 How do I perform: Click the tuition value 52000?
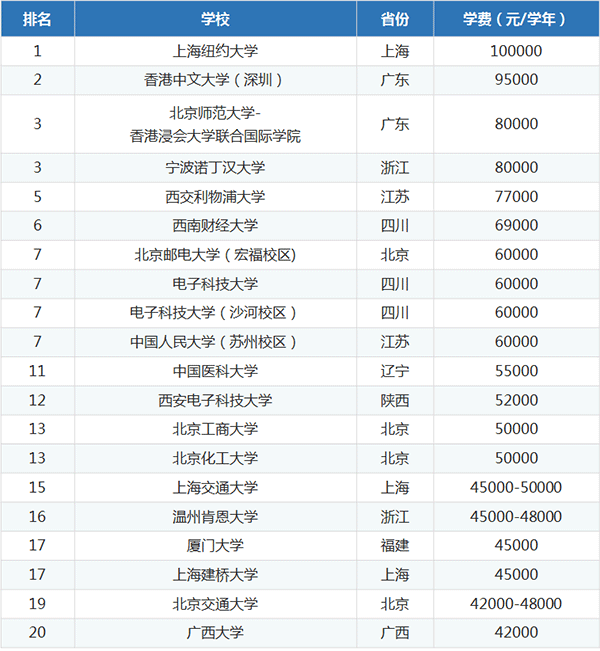click(x=516, y=400)
